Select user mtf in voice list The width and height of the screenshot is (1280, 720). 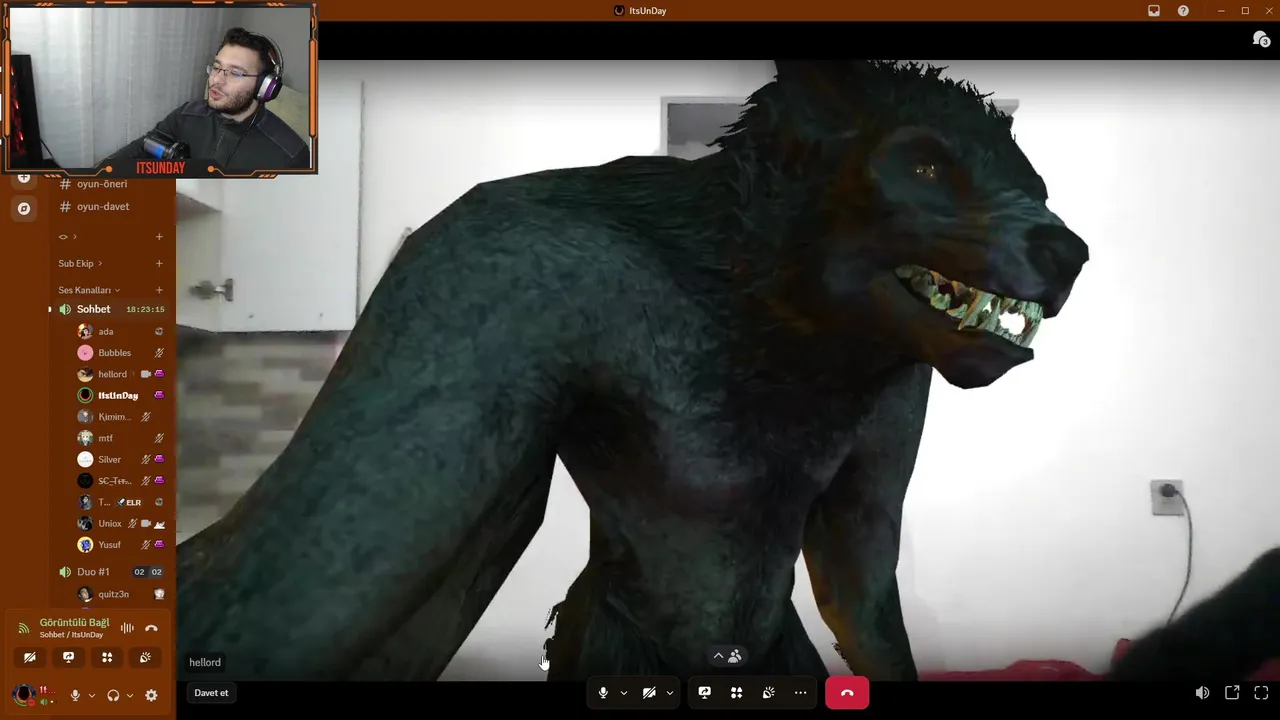tap(105, 438)
